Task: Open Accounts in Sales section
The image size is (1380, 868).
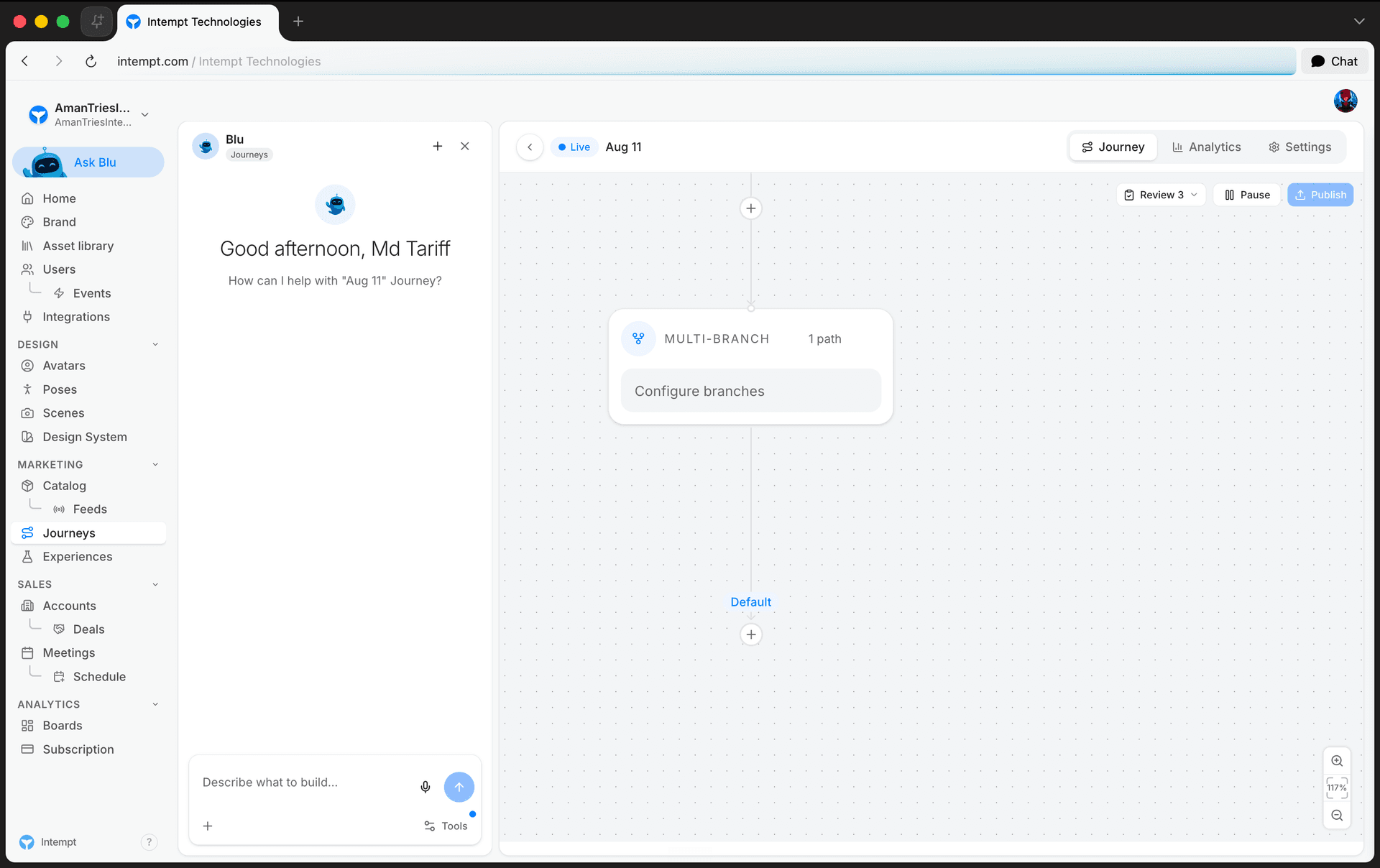Action: coord(88,606)
